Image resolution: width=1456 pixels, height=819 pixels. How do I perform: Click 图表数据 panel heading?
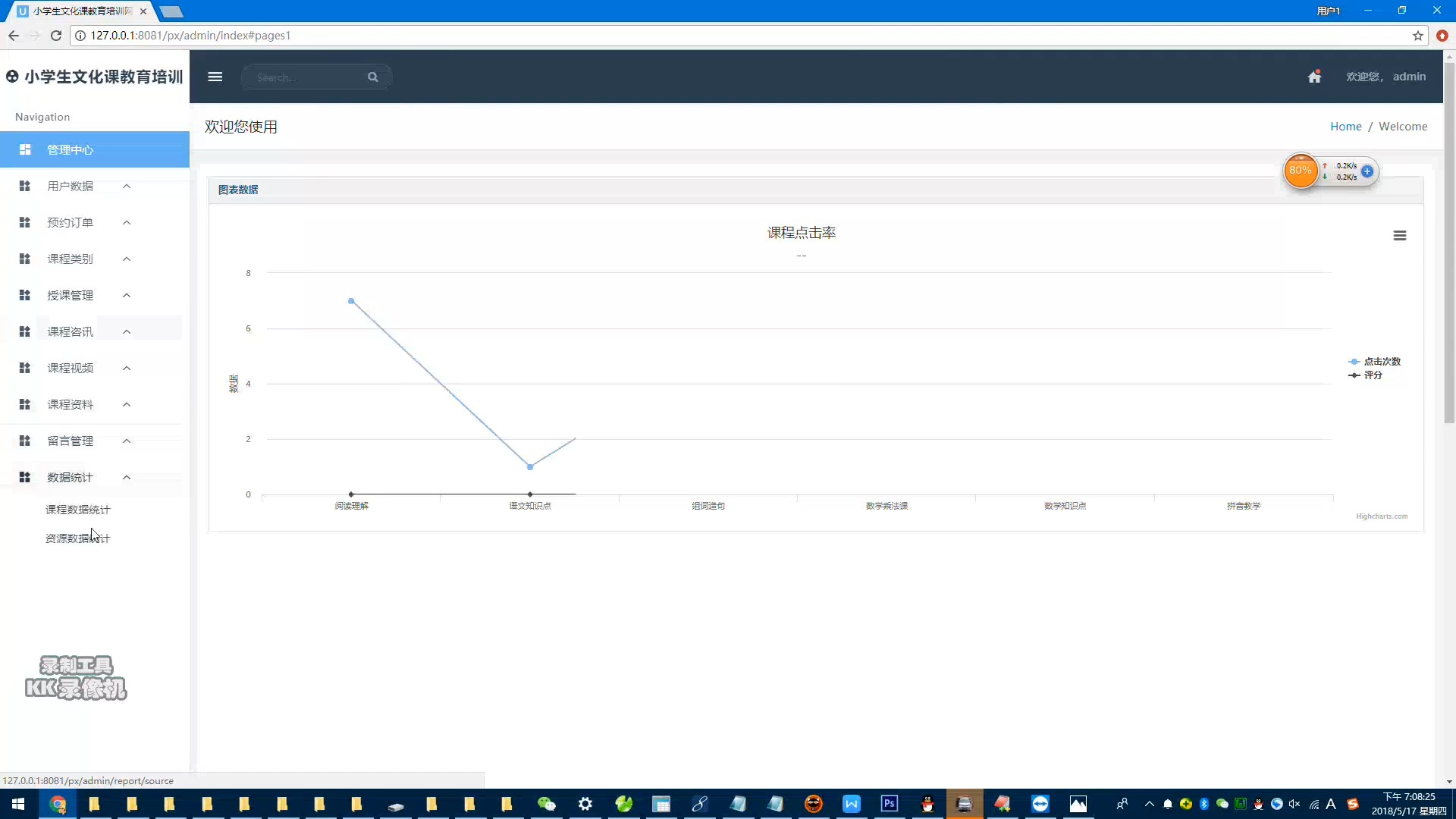click(x=238, y=190)
